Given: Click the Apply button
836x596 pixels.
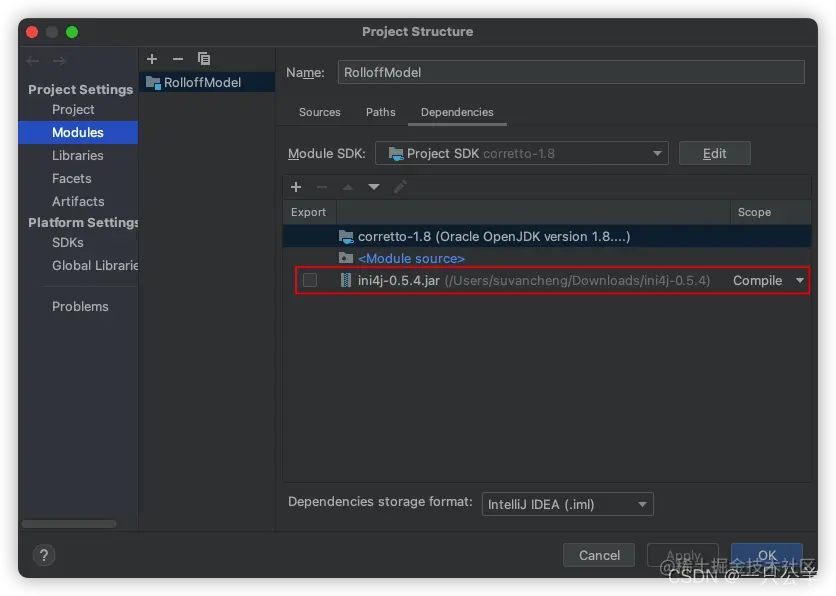Looking at the screenshot, I should point(683,555).
